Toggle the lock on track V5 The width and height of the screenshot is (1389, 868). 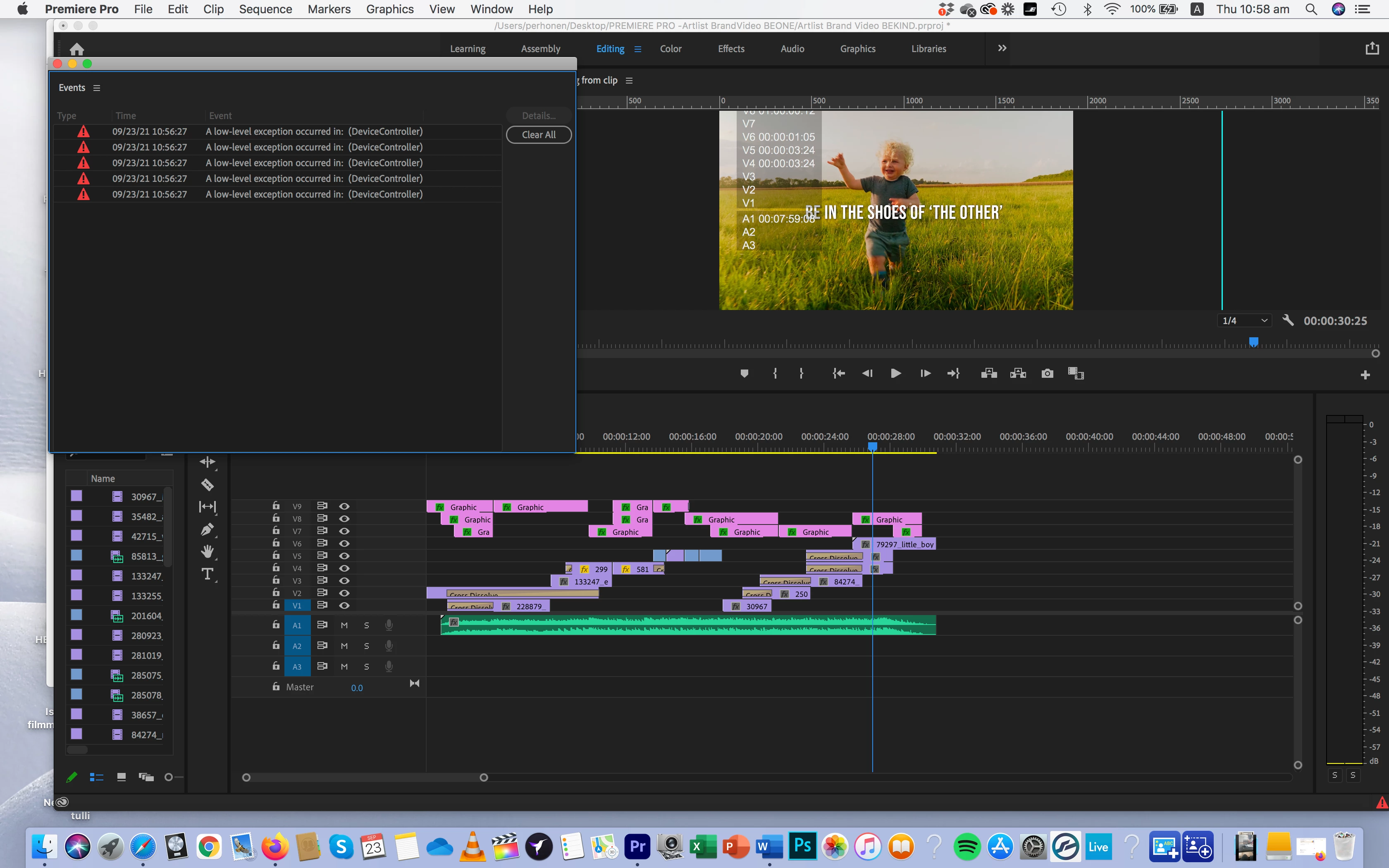pyautogui.click(x=276, y=555)
